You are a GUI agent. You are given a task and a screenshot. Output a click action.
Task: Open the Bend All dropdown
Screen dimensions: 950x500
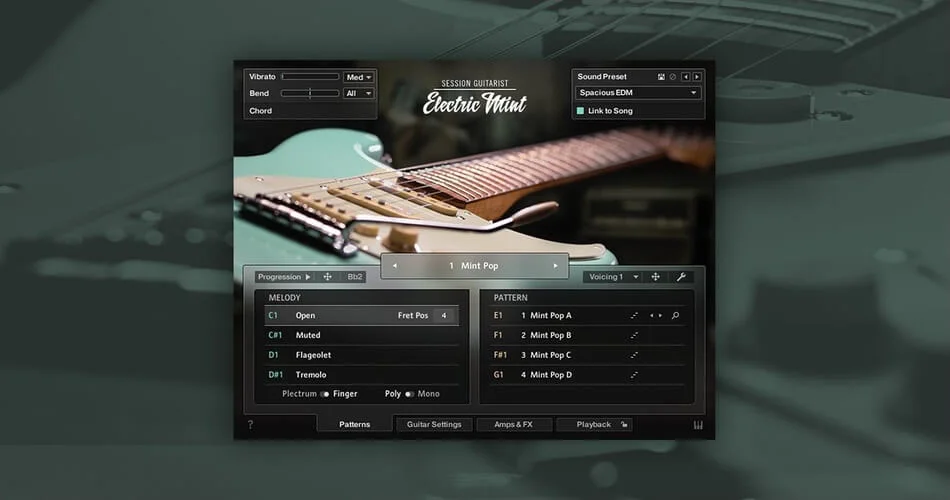coord(359,93)
